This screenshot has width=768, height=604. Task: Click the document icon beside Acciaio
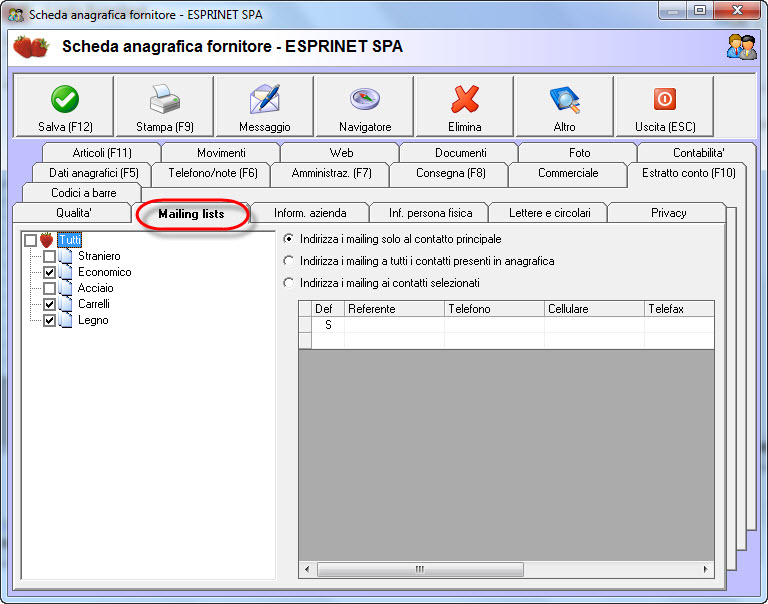tap(66, 288)
